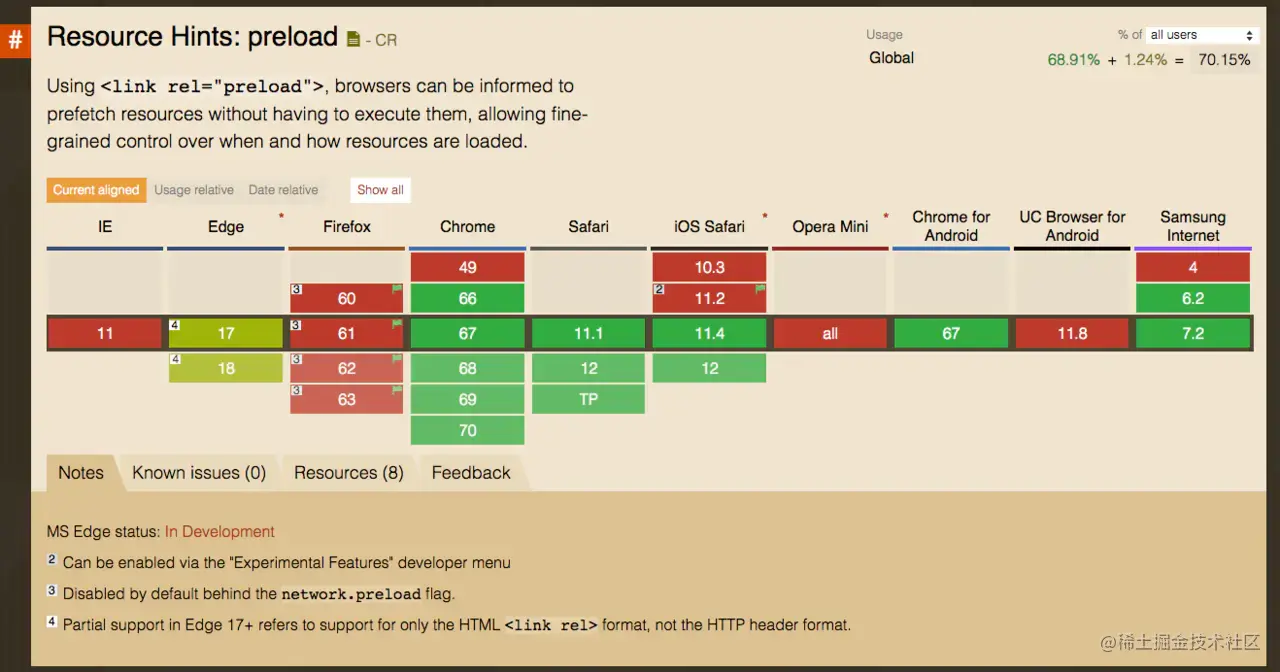Click the asterisk beside Opera Mini header

(885, 214)
